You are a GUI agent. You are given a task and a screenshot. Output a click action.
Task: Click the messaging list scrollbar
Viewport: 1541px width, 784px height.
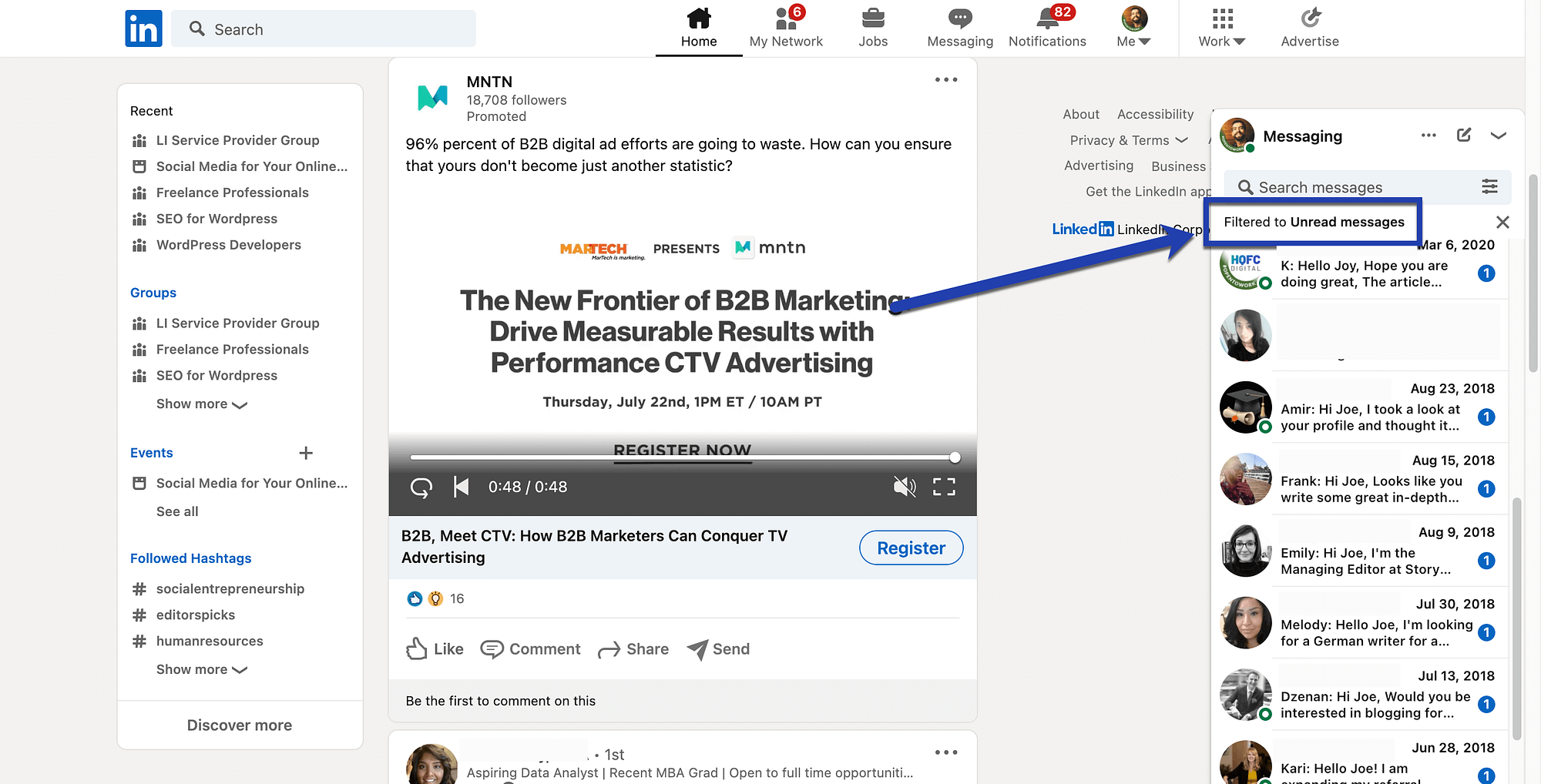(x=1517, y=618)
